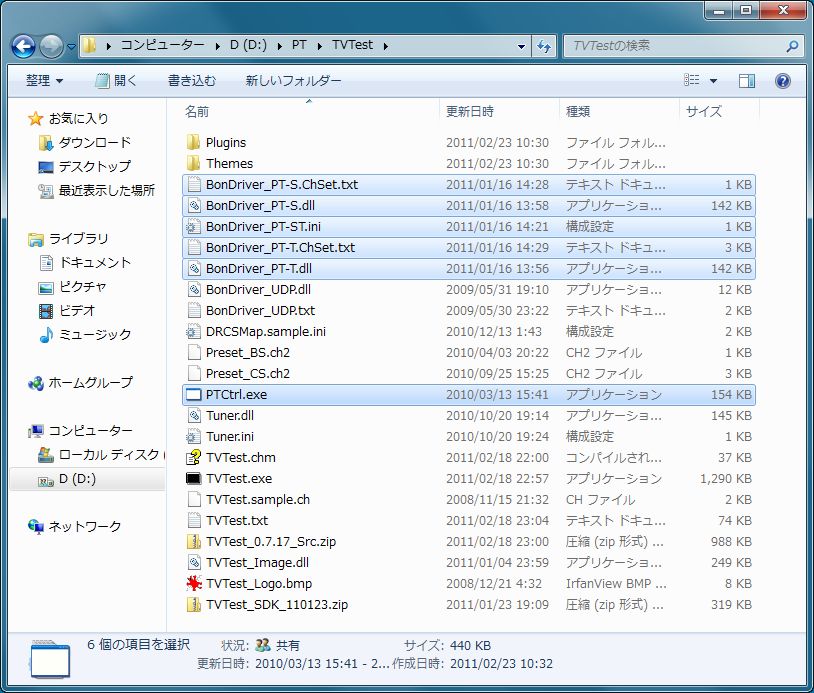
Task: Select file name Preset_CS.ch2
Action: [x=248, y=373]
